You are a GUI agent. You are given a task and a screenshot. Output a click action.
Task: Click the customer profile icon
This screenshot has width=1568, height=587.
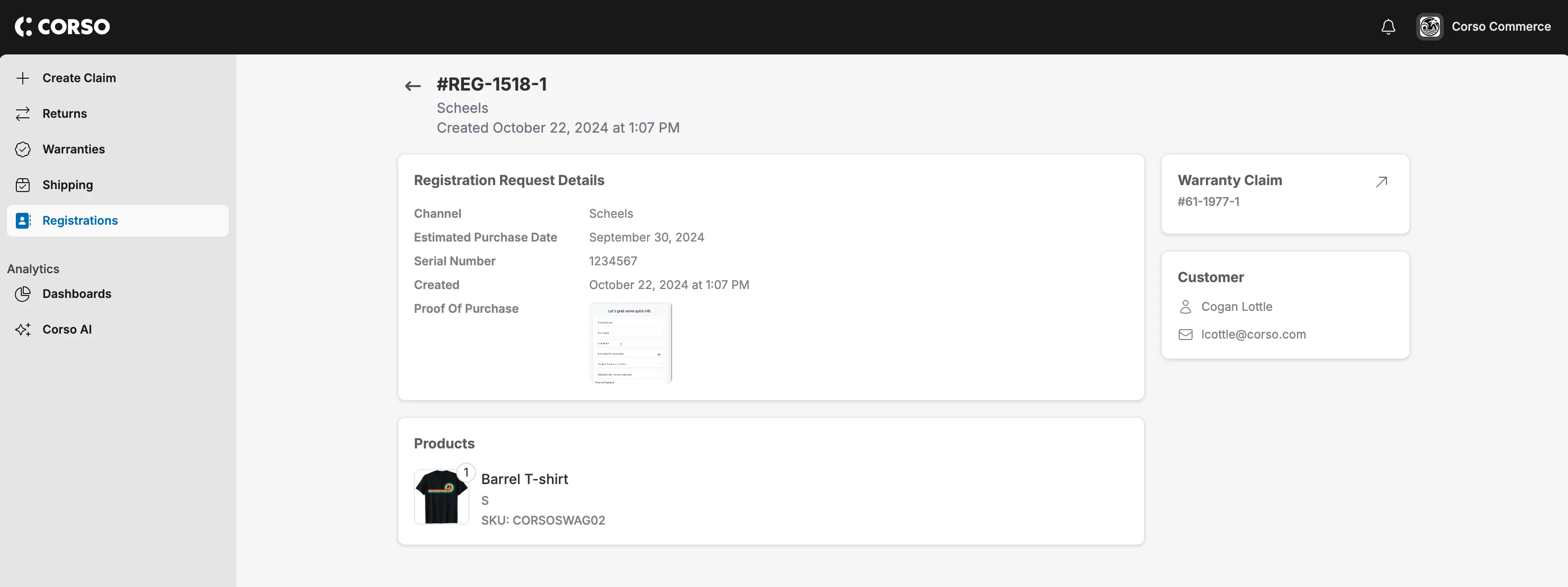1185,306
